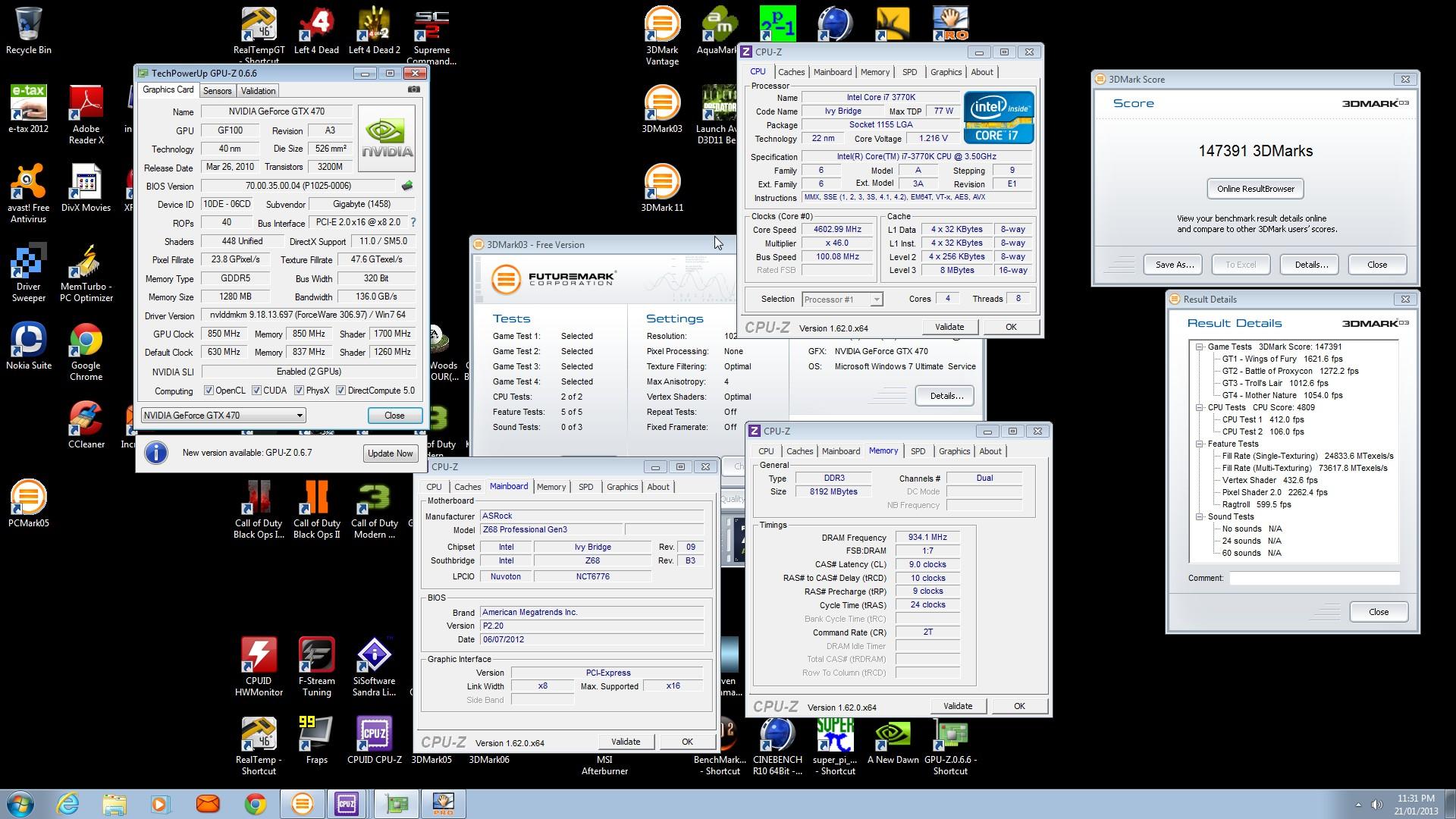This screenshot has height=819, width=1456.
Task: Toggle the OpenCL checkbox in GPU-Z
Action: tap(209, 391)
